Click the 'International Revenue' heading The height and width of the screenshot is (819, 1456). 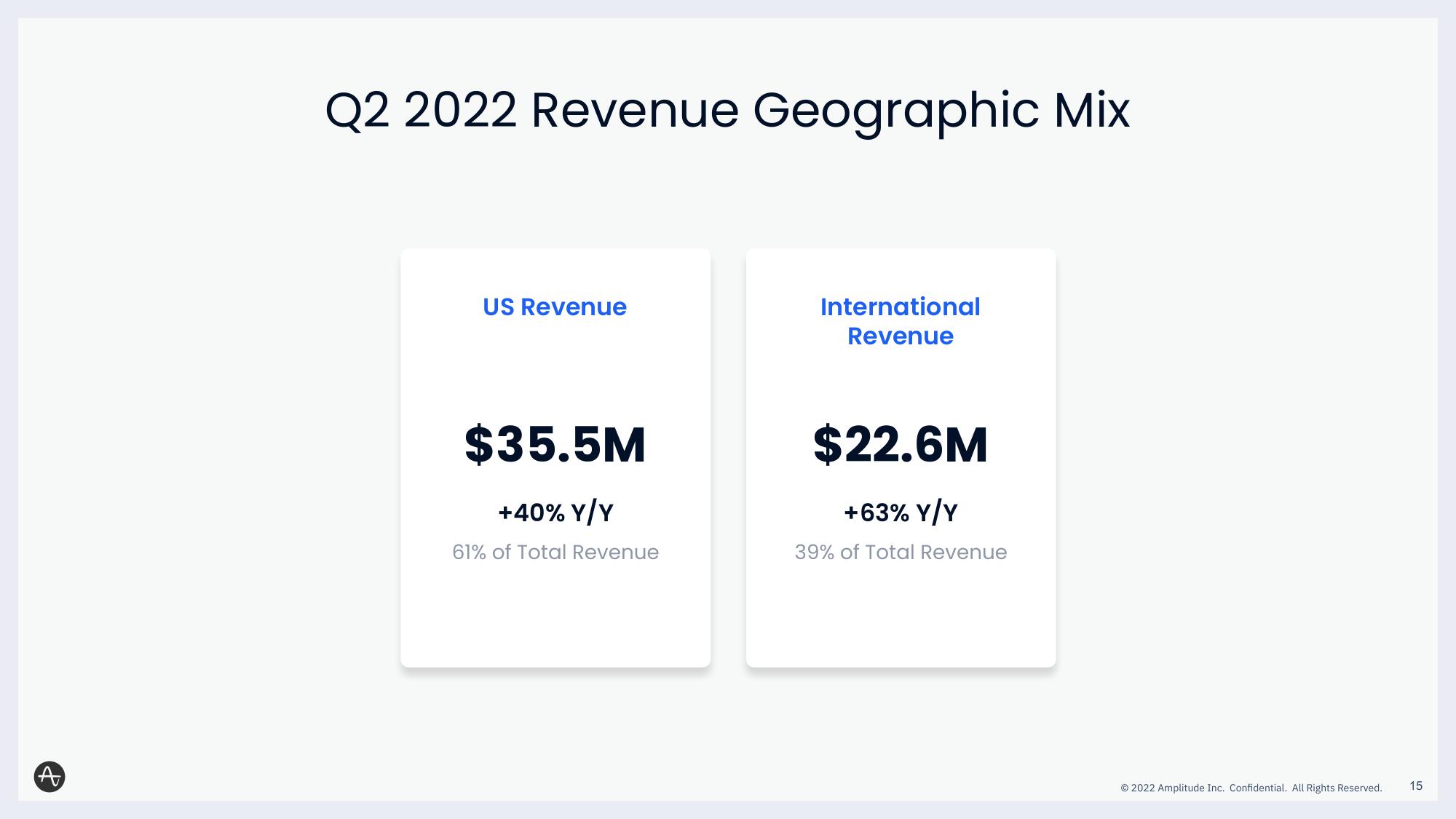901,321
